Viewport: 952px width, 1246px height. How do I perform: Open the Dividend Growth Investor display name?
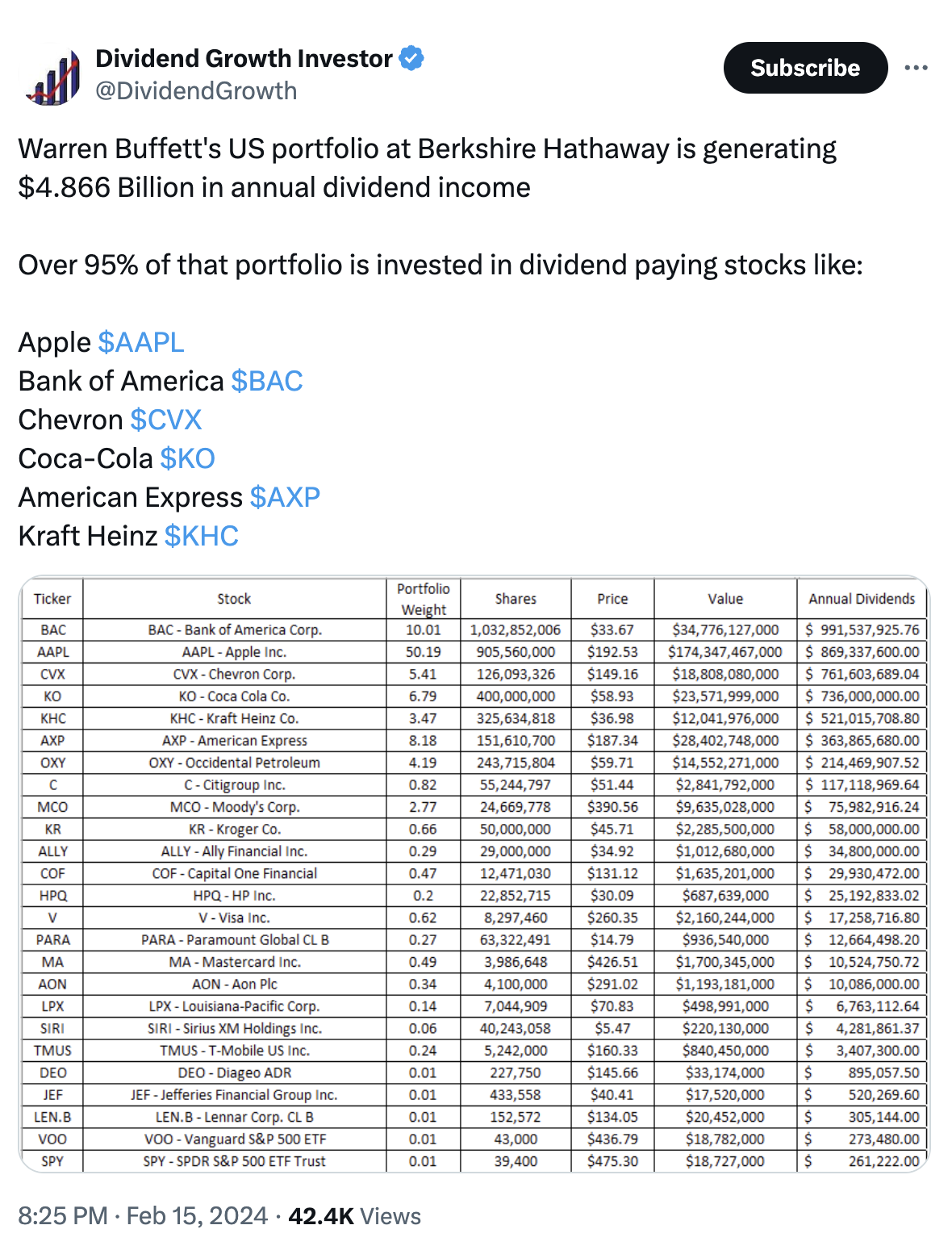(244, 58)
